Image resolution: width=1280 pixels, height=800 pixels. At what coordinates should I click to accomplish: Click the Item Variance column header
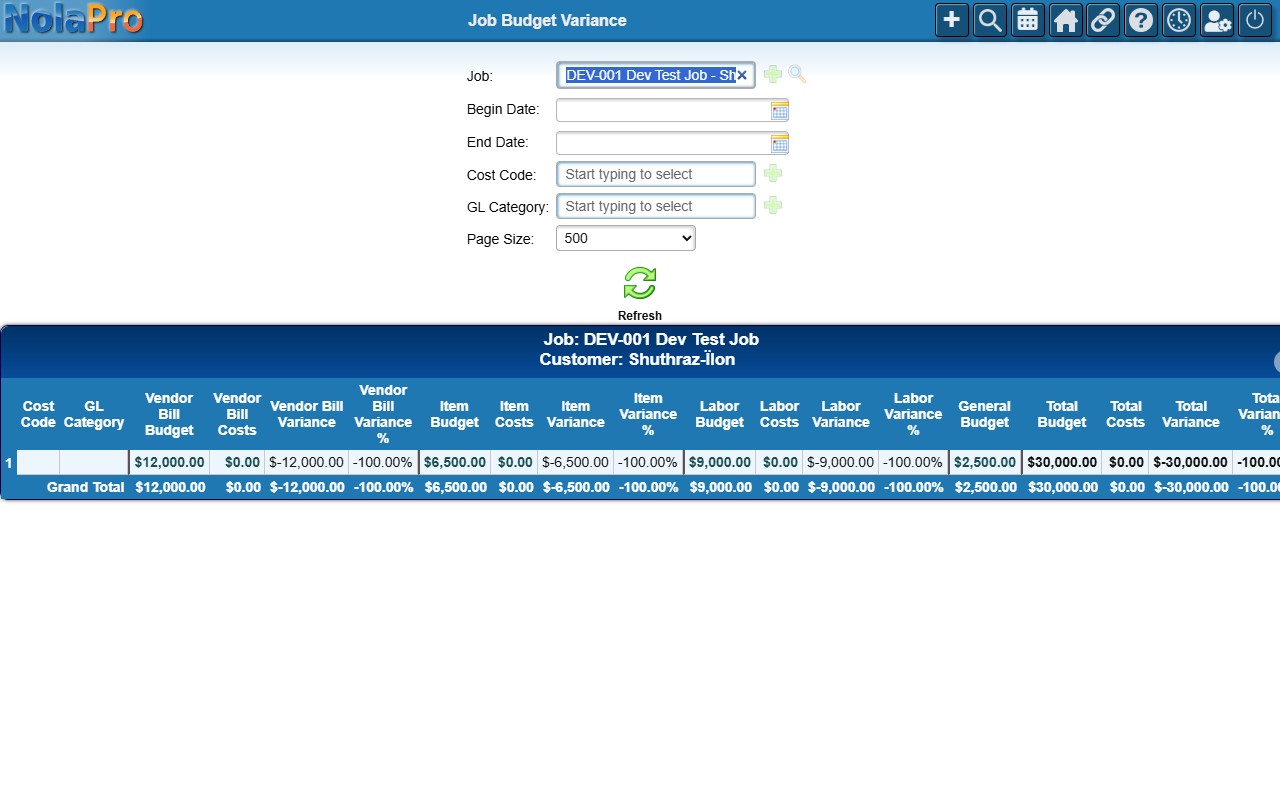[576, 414]
